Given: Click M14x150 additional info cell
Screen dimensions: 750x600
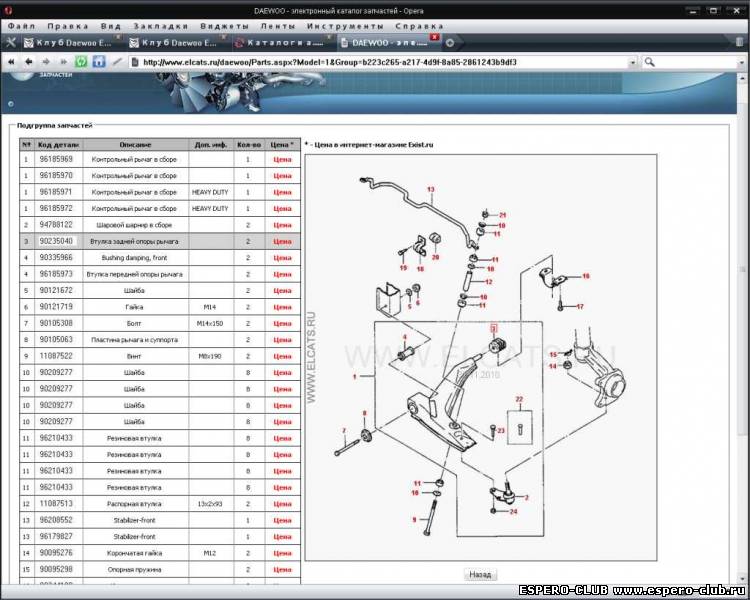Looking at the screenshot, I should pyautogui.click(x=210, y=323).
